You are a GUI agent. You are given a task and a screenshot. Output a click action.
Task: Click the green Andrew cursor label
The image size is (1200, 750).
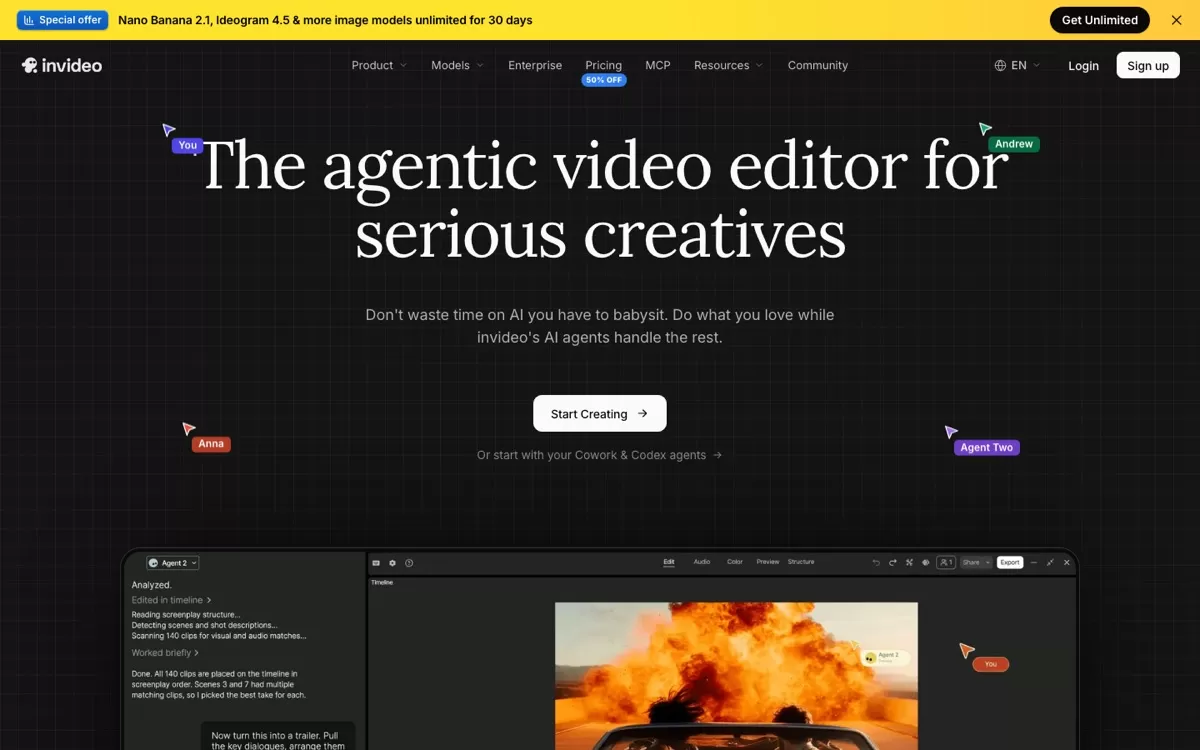(1014, 144)
